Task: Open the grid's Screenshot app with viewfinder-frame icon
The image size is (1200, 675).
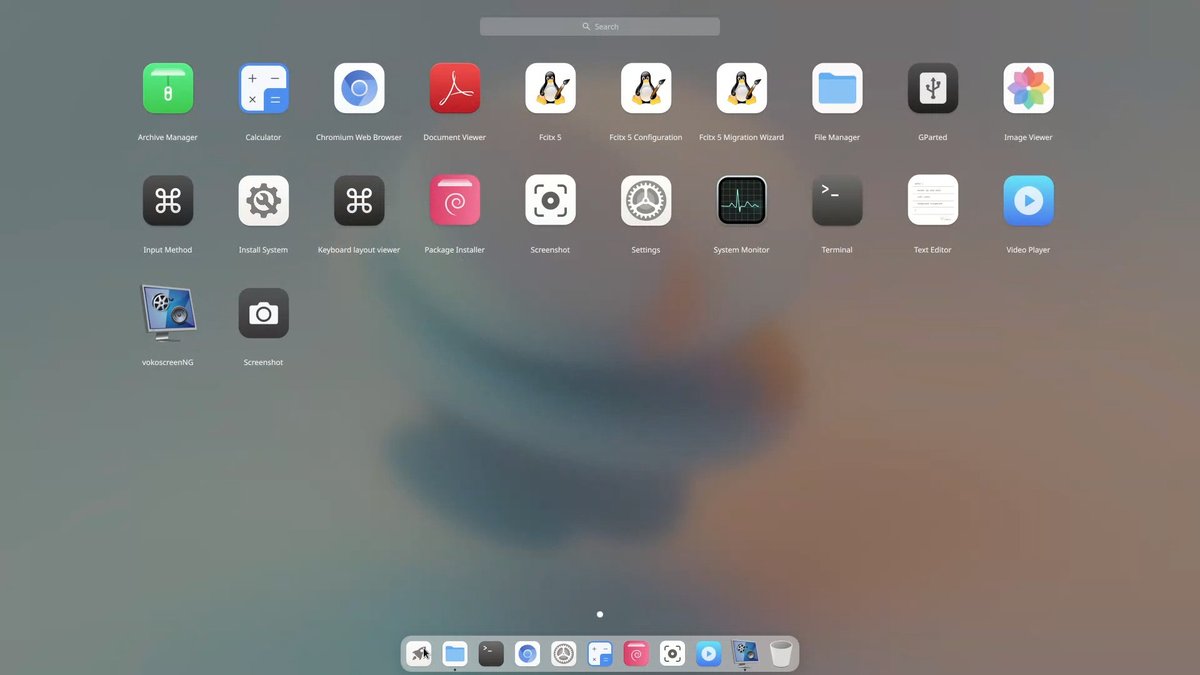Action: [550, 201]
